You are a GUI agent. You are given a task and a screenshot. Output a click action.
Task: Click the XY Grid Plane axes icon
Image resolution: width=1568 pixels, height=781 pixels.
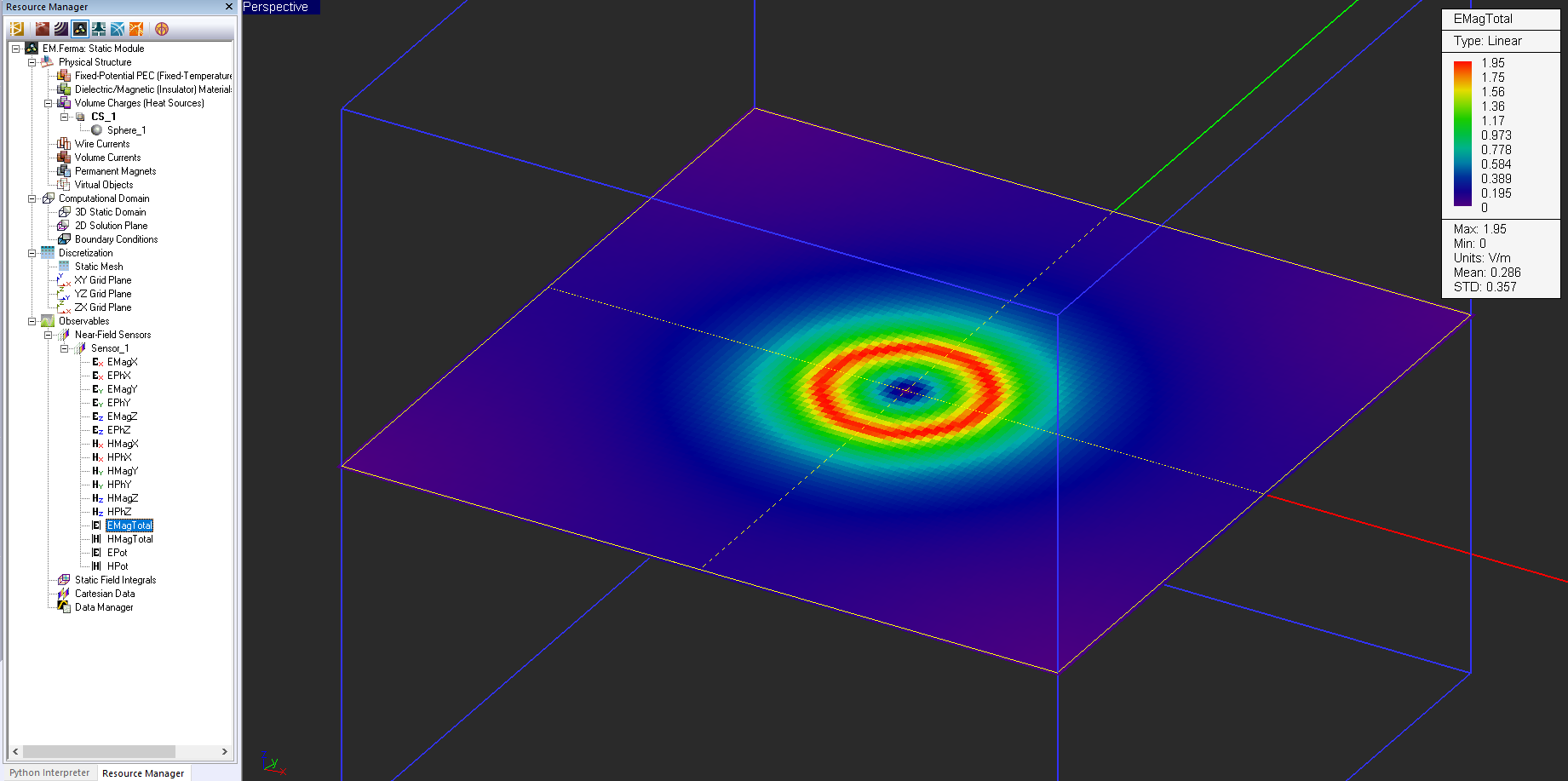pyautogui.click(x=64, y=280)
